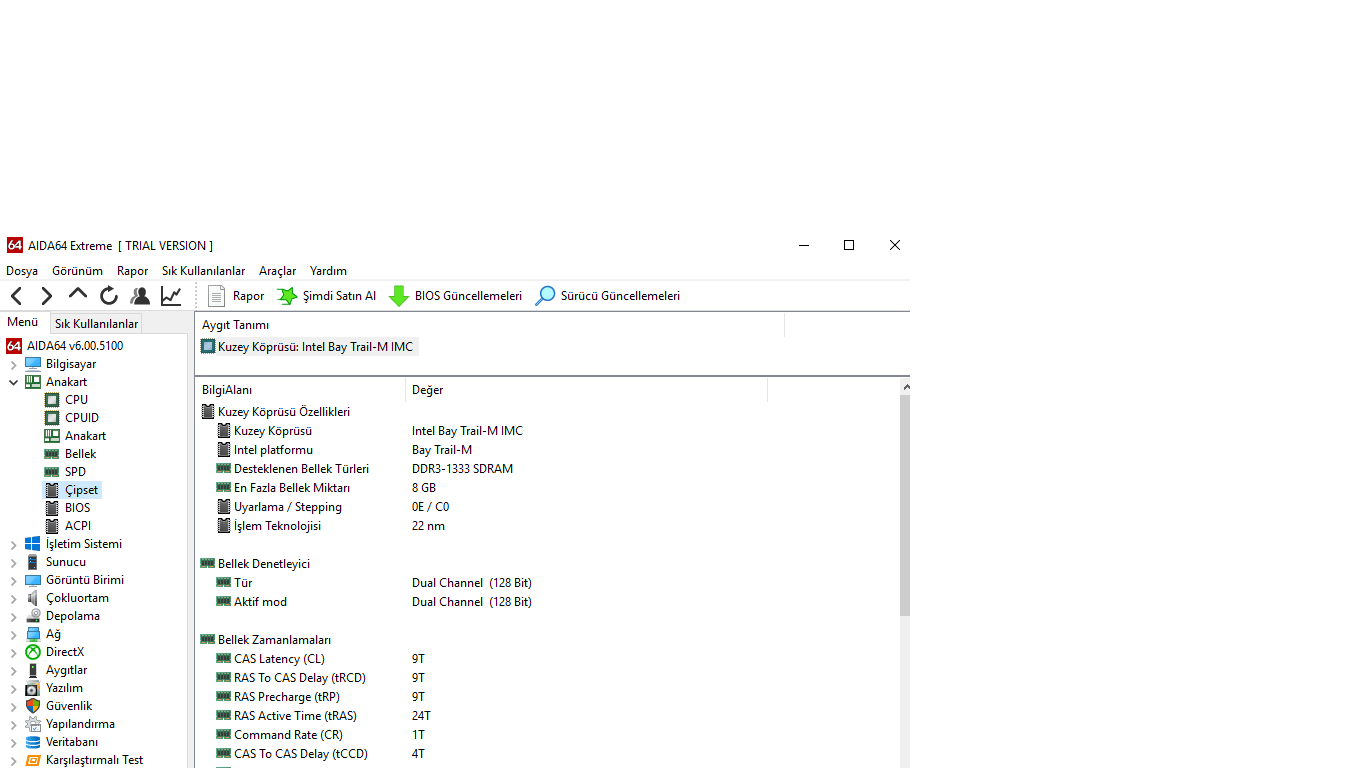Click the Veritabanı database icon
This screenshot has height=768, width=1366.
click(x=33, y=742)
